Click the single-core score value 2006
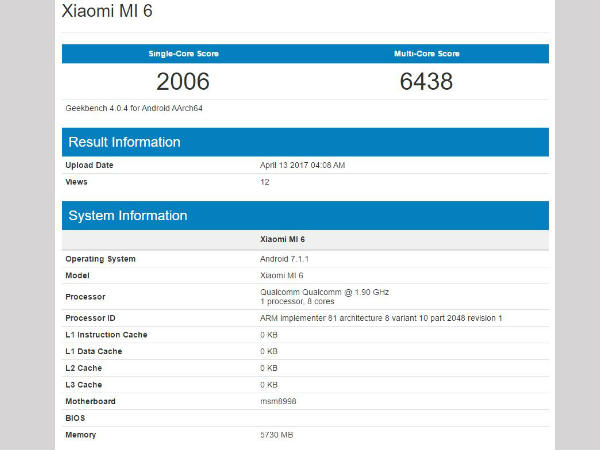This screenshot has height=450, width=600. (x=183, y=81)
